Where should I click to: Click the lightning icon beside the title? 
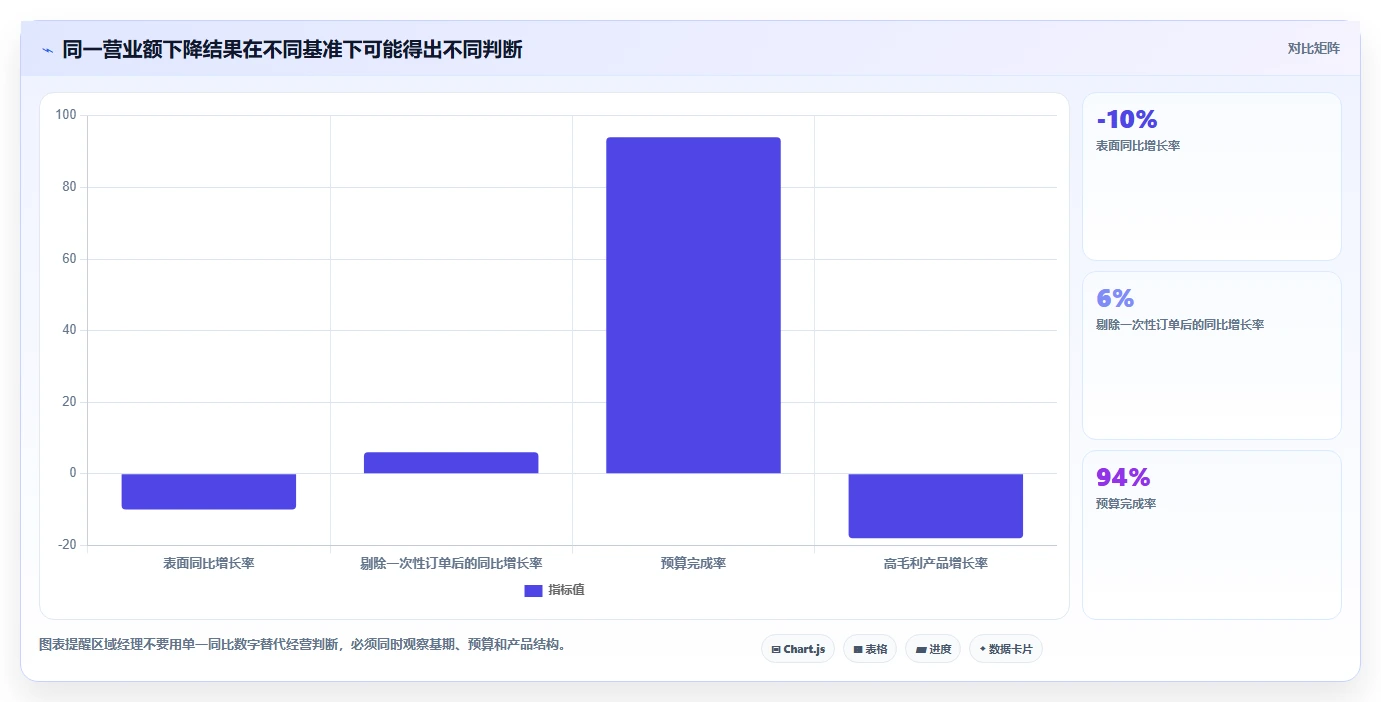coord(47,50)
